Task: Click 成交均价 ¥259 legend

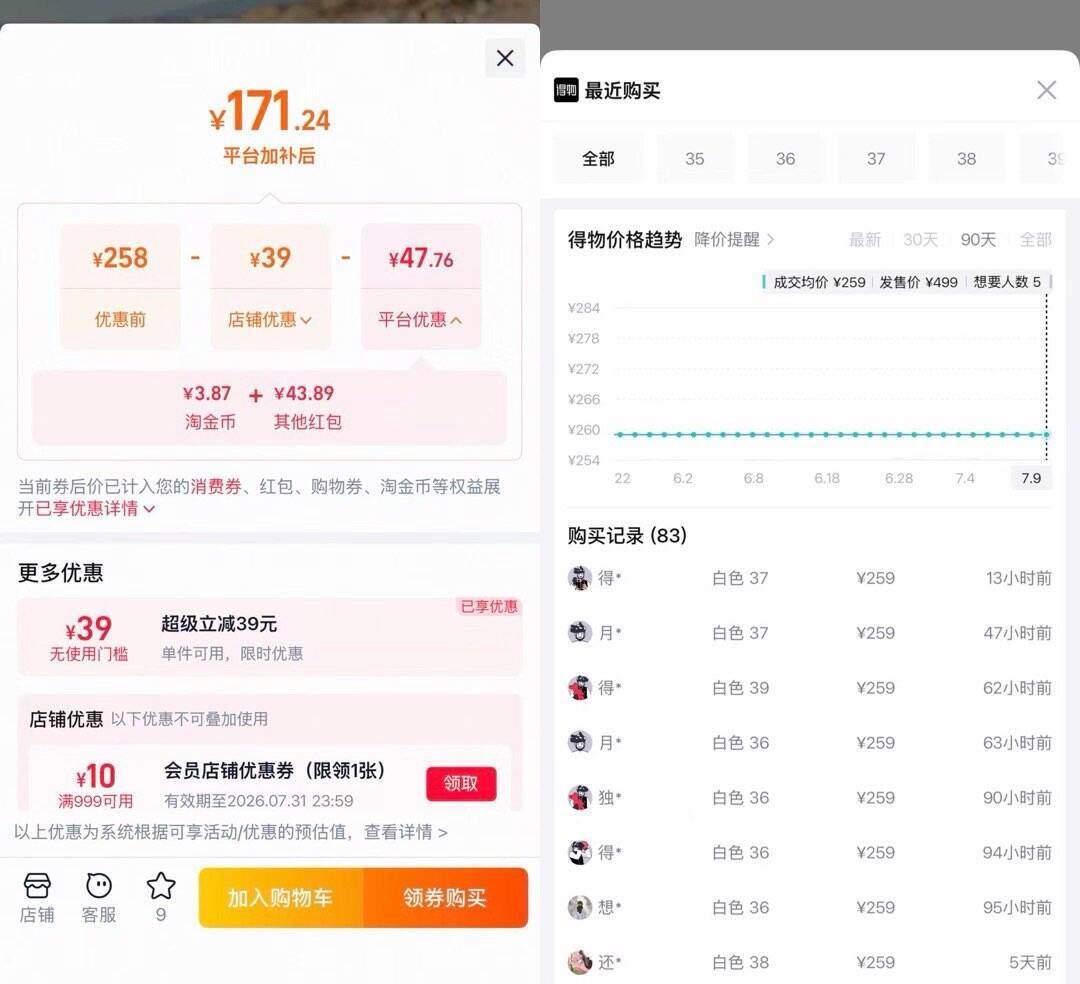Action: (819, 282)
